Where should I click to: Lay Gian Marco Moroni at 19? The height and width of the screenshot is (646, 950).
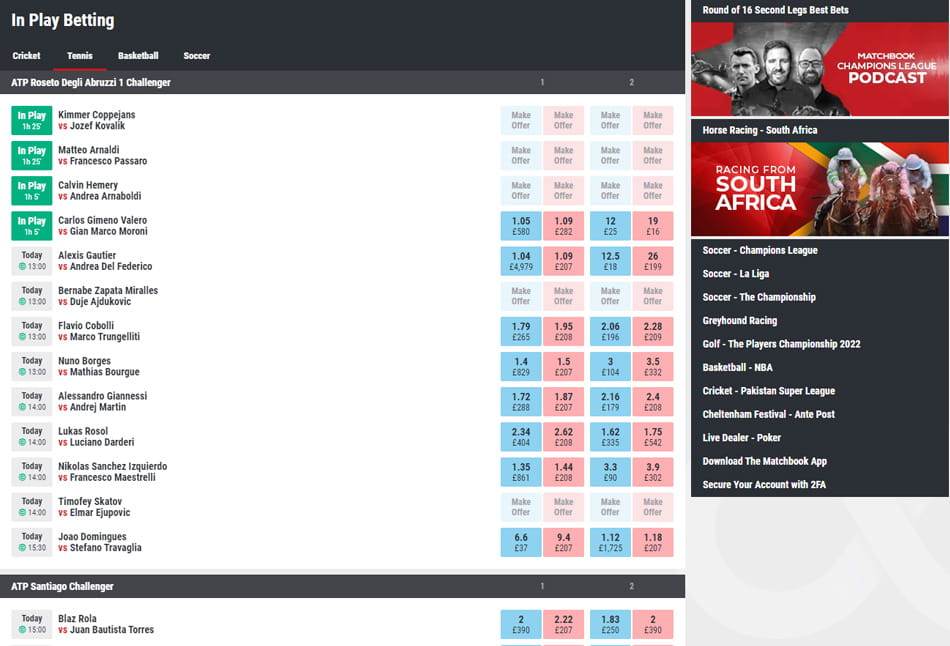(653, 225)
